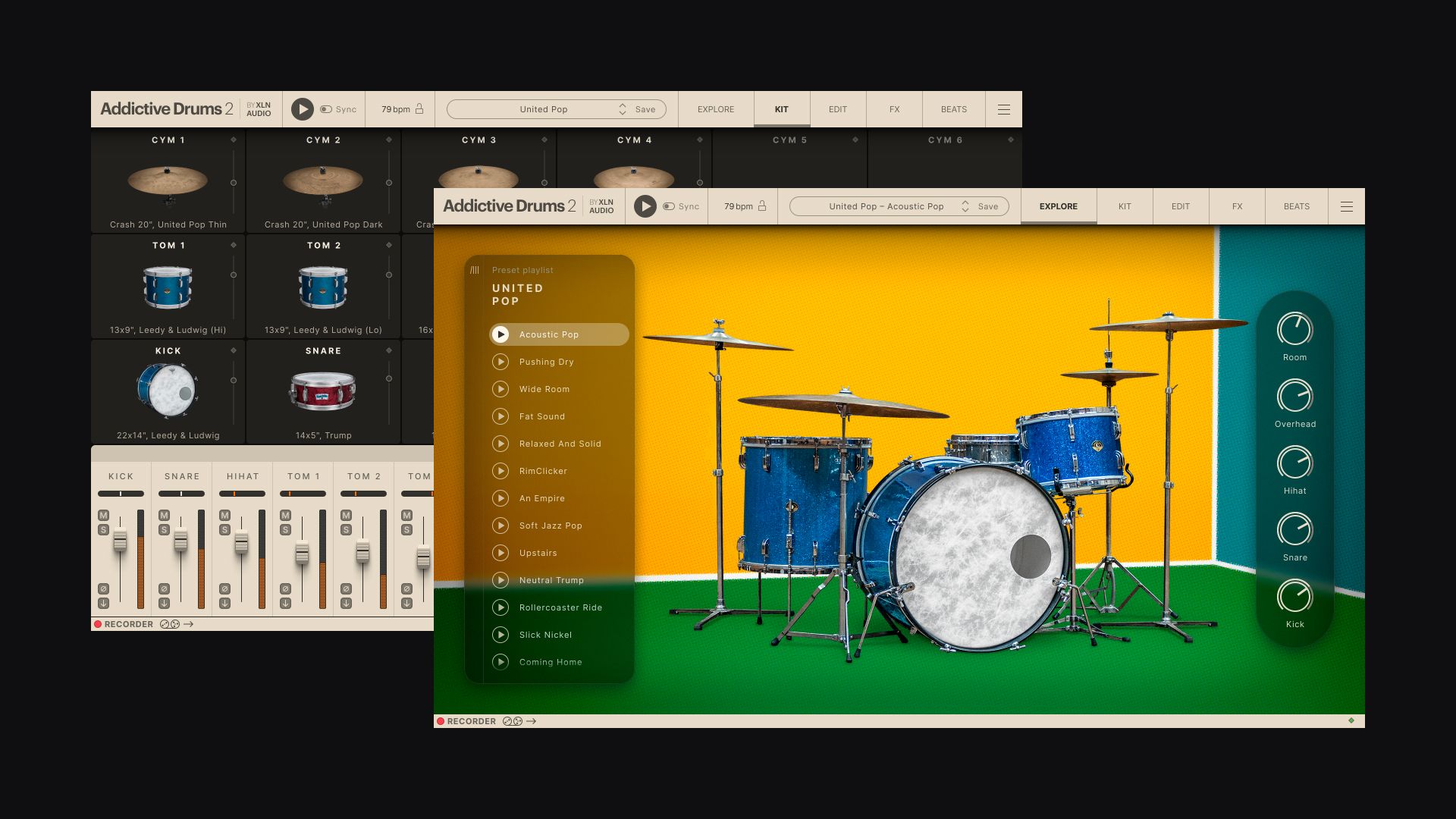
Task: Mute the TOM 2 channel
Action: 346,516
